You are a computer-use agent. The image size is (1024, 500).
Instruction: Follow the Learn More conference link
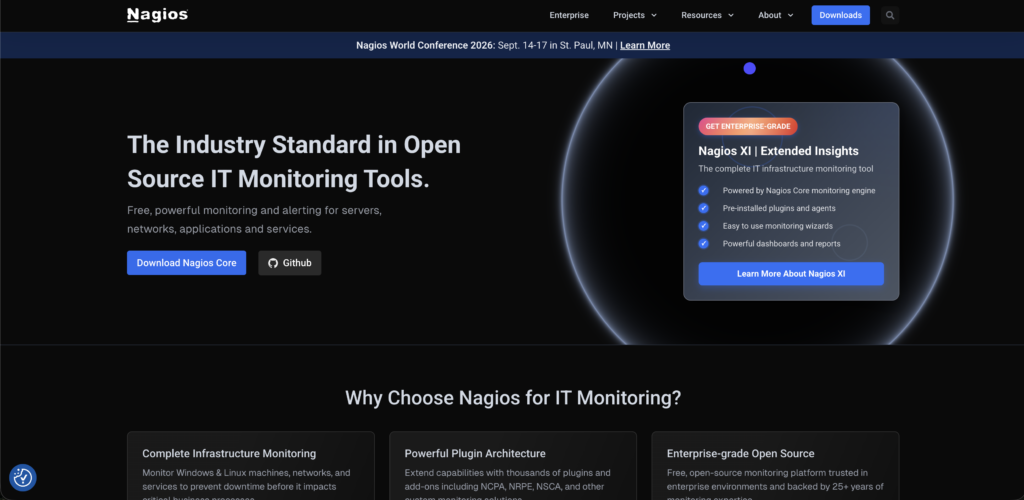[x=645, y=45]
